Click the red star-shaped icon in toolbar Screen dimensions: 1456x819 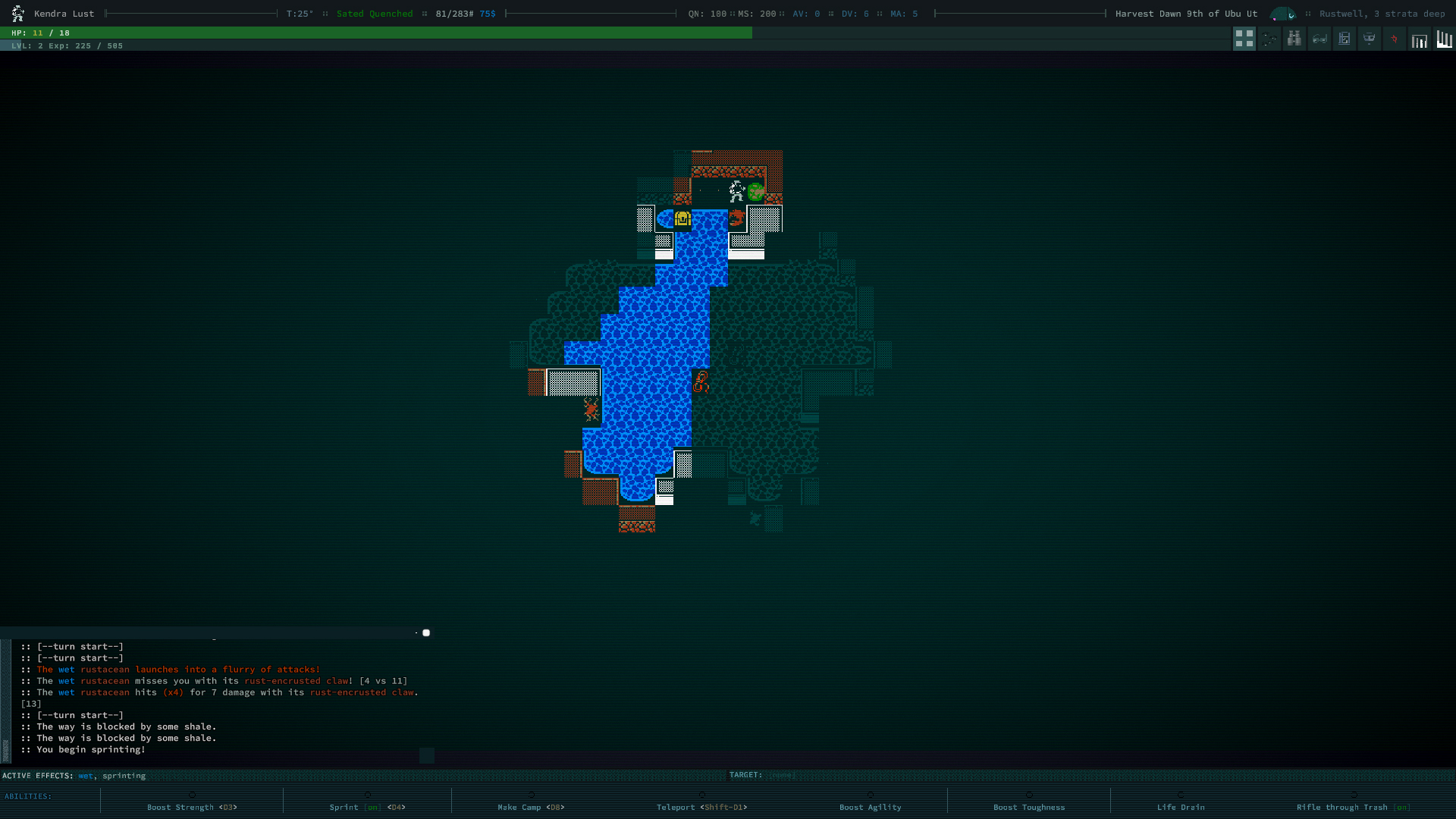click(1394, 39)
